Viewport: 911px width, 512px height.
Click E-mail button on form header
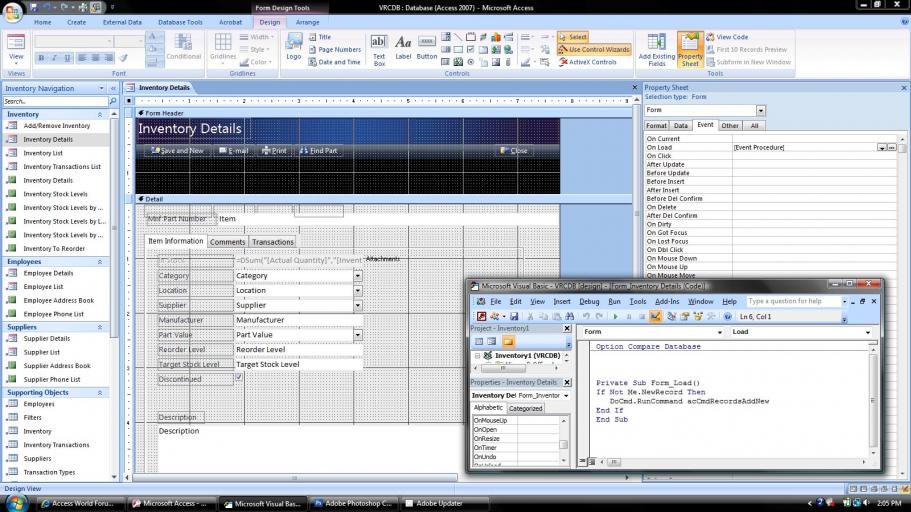(234, 151)
